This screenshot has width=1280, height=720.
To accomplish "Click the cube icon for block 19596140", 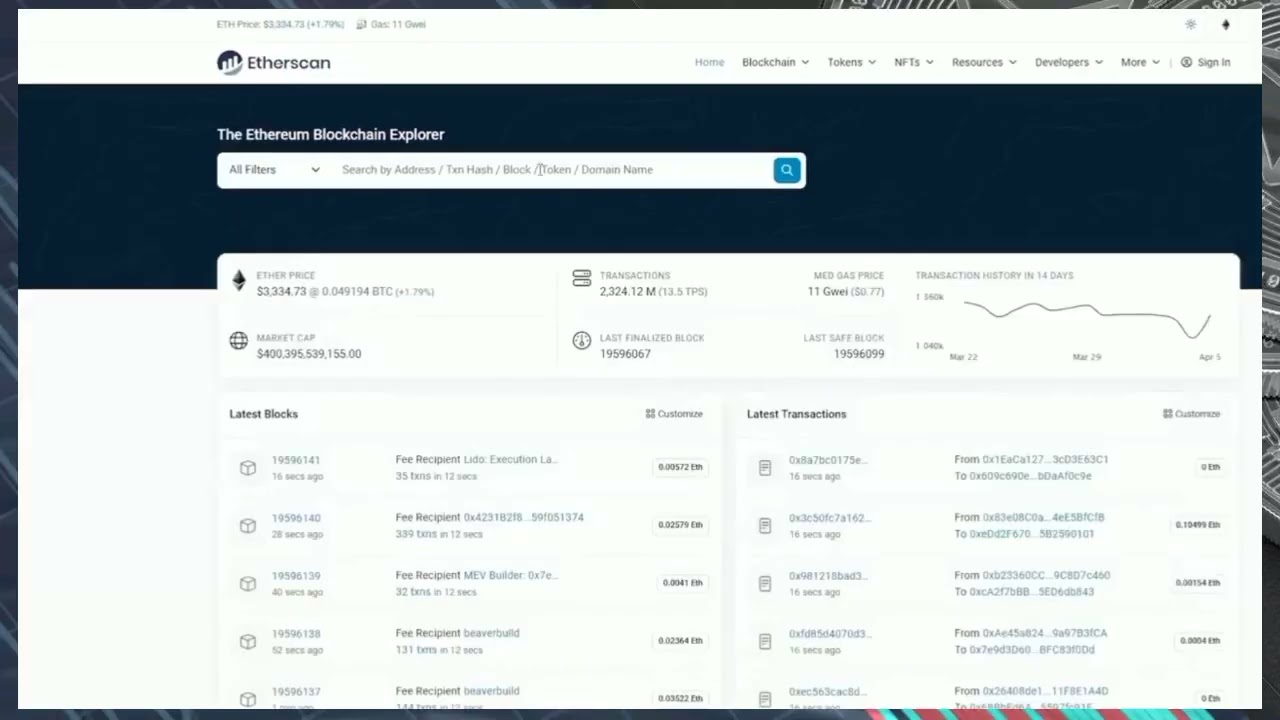I will point(248,525).
